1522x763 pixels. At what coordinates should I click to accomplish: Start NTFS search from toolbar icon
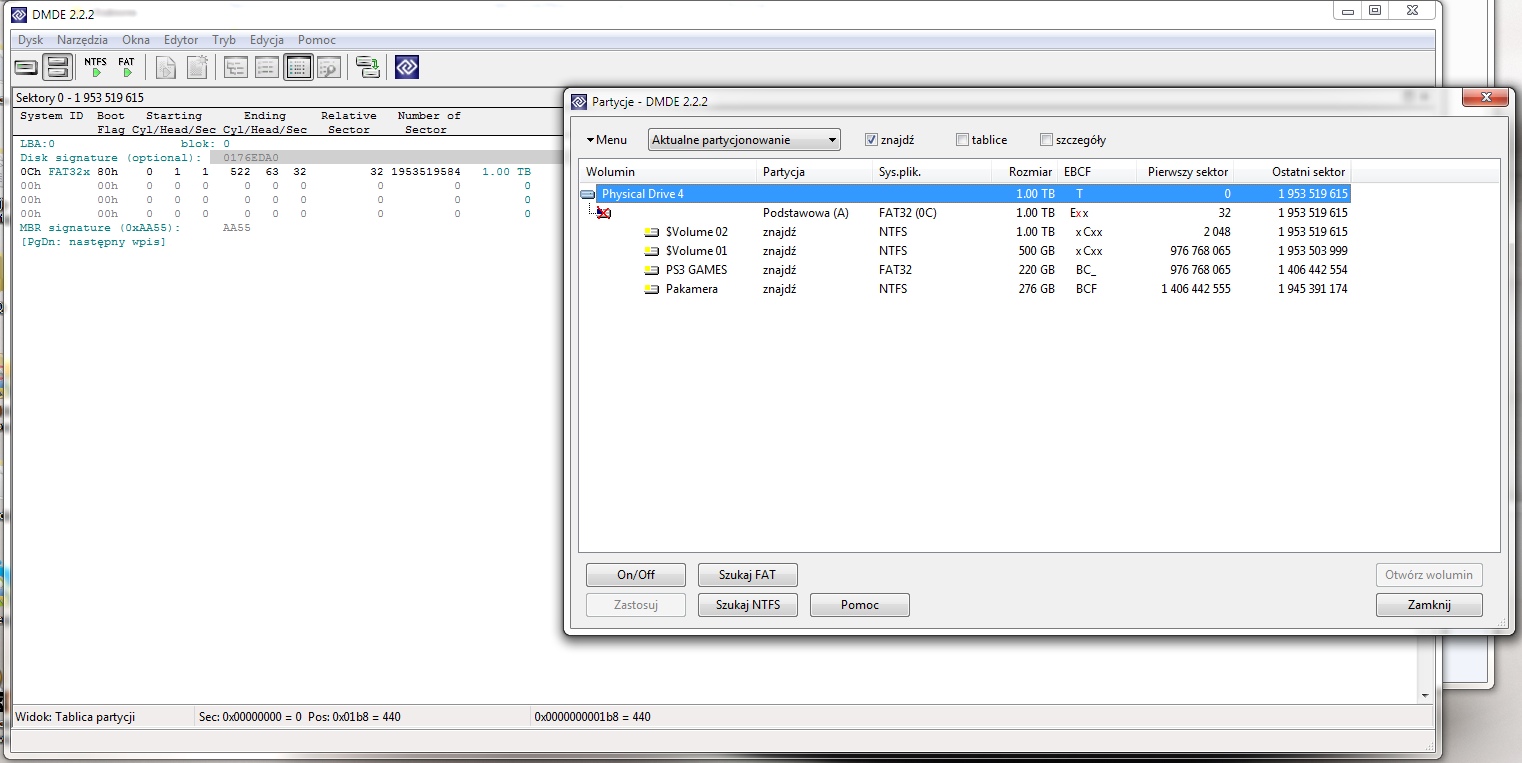(x=95, y=68)
